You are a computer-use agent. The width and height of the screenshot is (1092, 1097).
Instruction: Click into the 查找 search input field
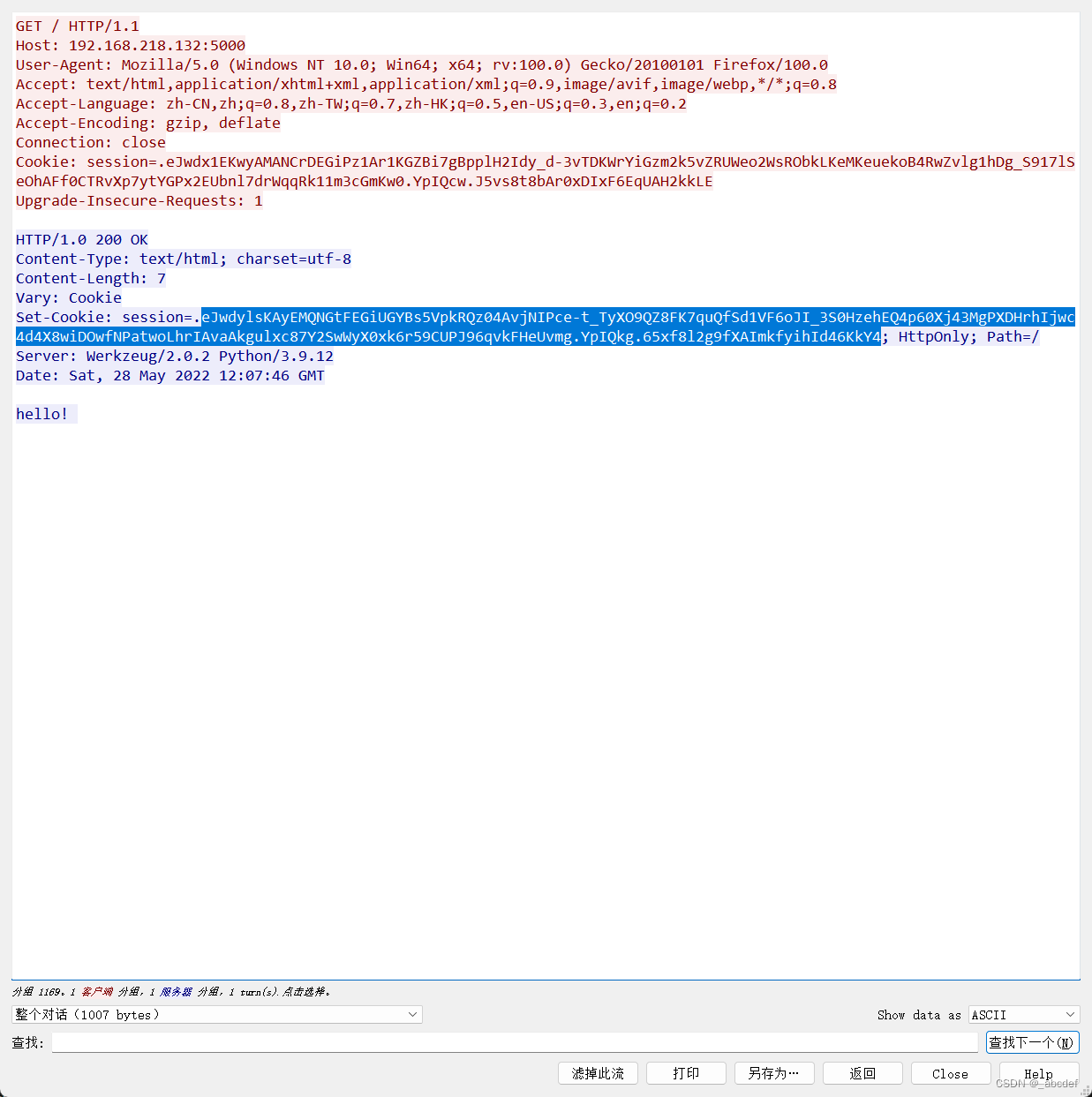pos(515,1042)
